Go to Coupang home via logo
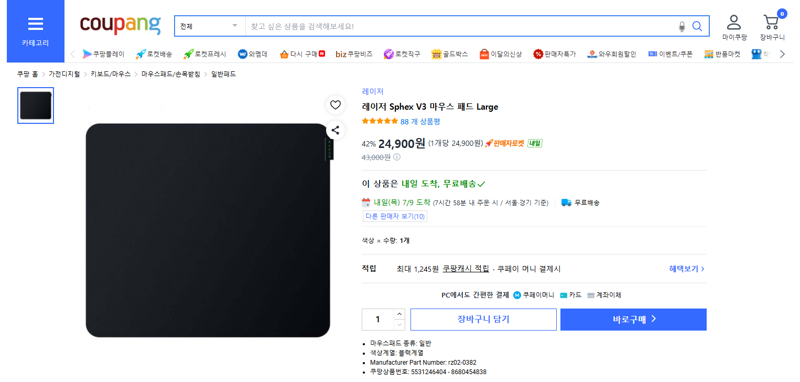The width and height of the screenshot is (800, 382). click(120, 24)
